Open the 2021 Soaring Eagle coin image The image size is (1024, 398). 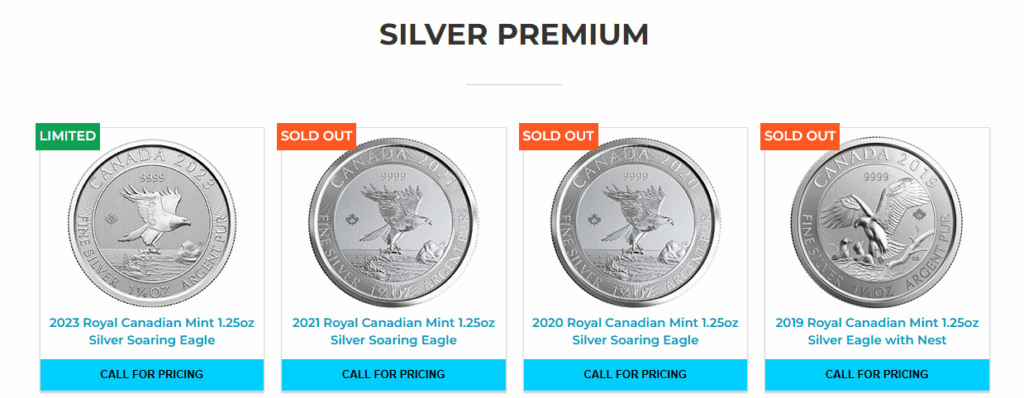tap(394, 224)
